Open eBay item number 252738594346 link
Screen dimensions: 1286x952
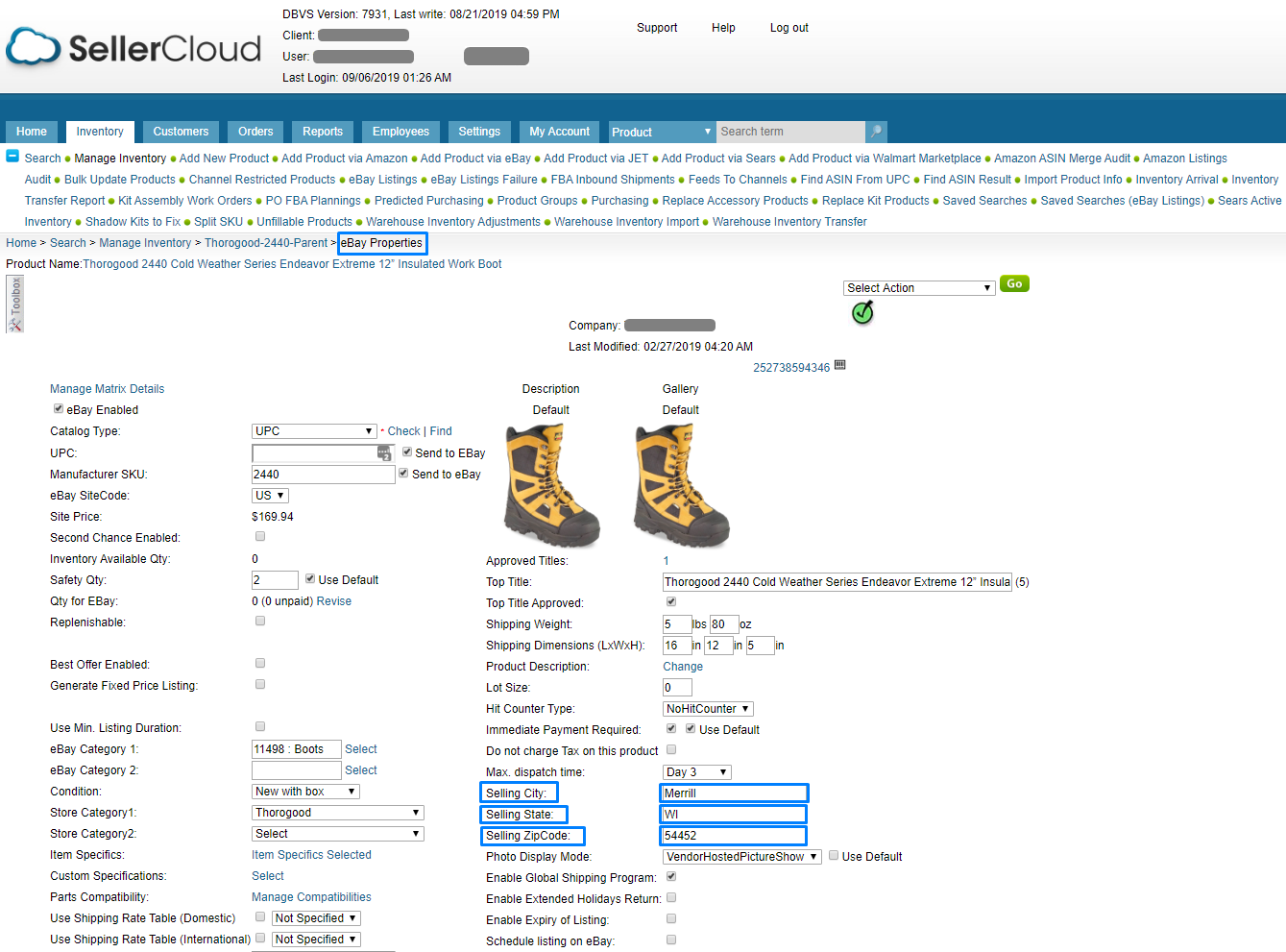[791, 368]
